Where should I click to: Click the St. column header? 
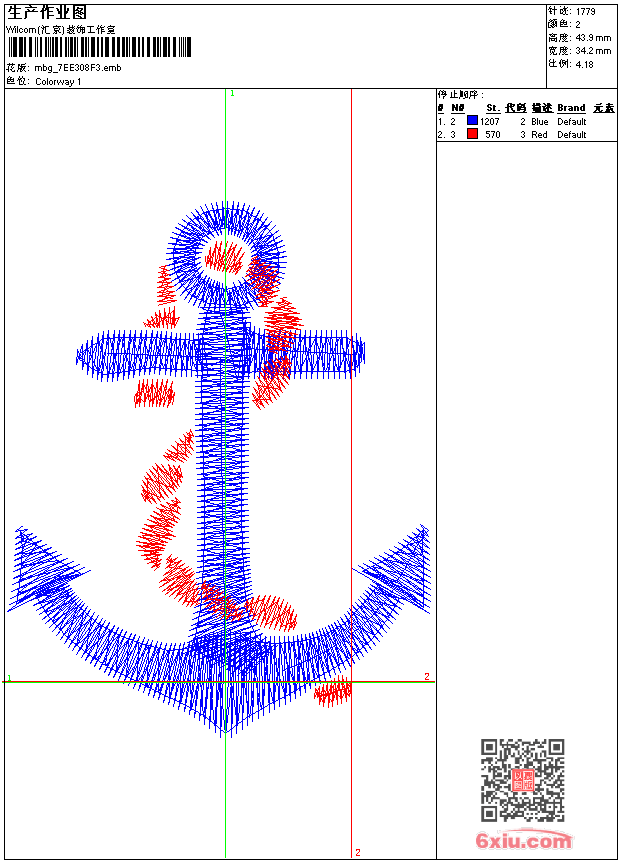click(x=493, y=108)
